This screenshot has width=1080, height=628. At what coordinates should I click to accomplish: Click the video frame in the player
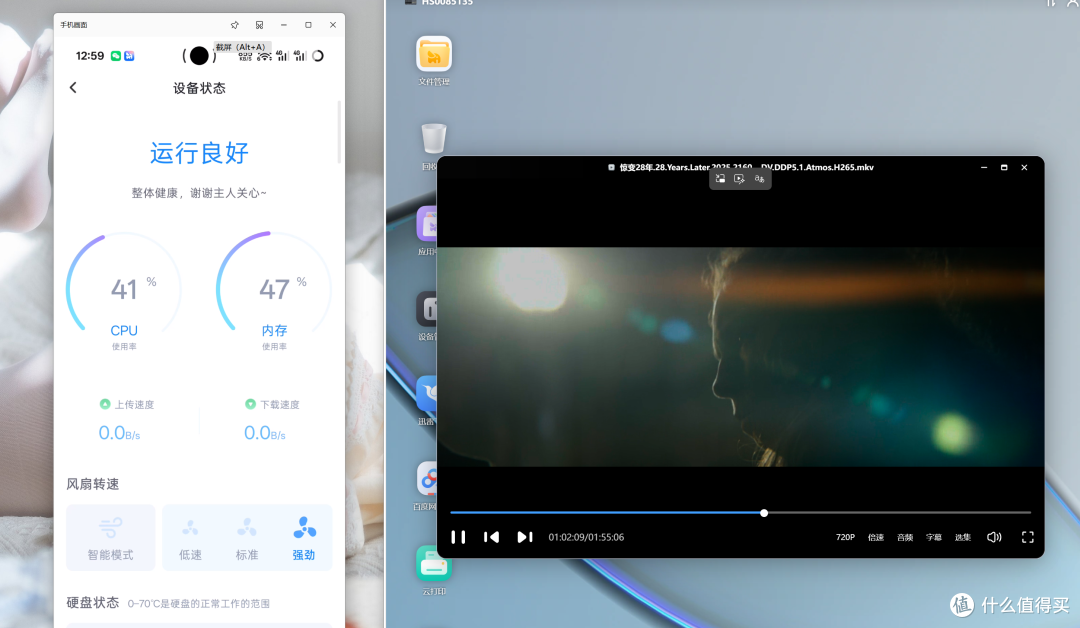click(x=740, y=357)
